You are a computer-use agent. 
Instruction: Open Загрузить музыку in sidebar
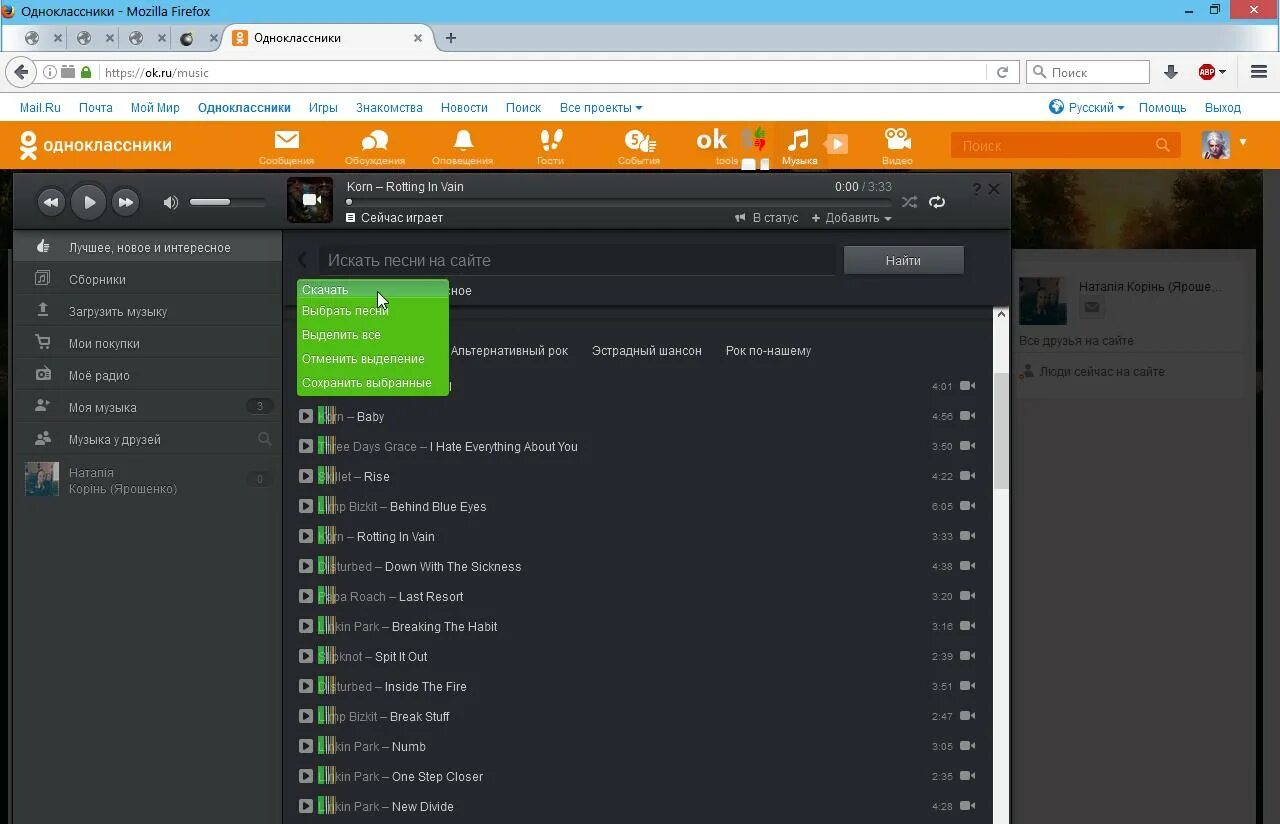pos(148,311)
